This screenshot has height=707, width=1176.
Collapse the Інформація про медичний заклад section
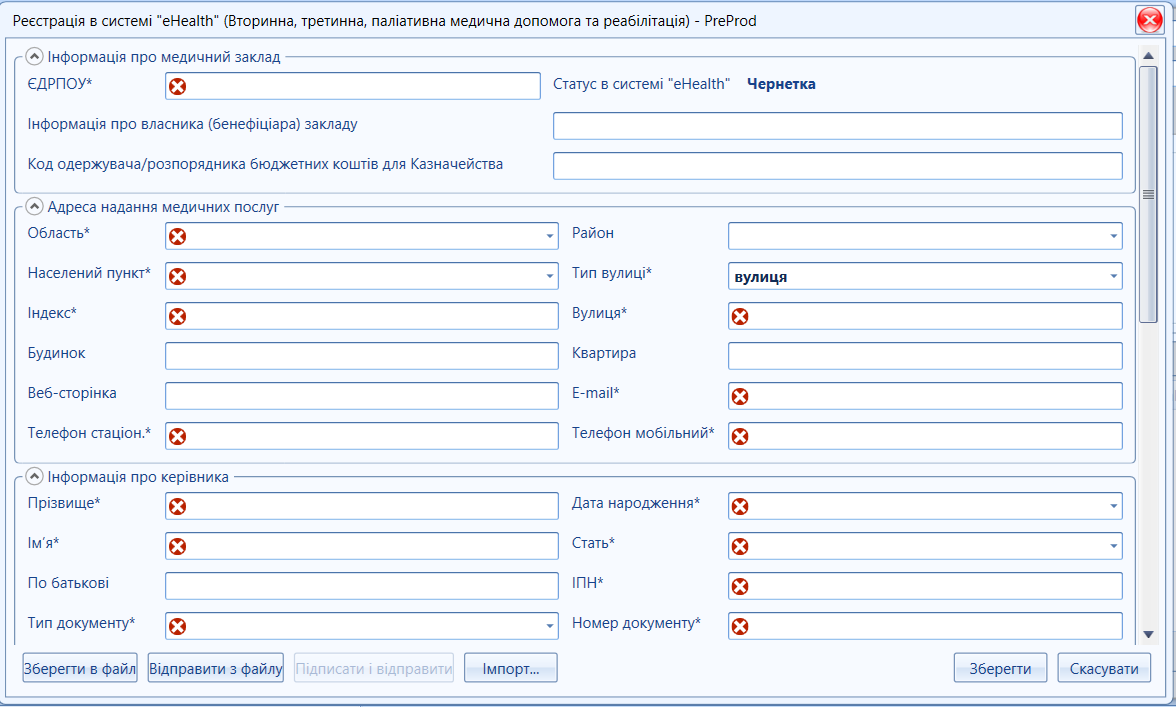[x=34, y=56]
